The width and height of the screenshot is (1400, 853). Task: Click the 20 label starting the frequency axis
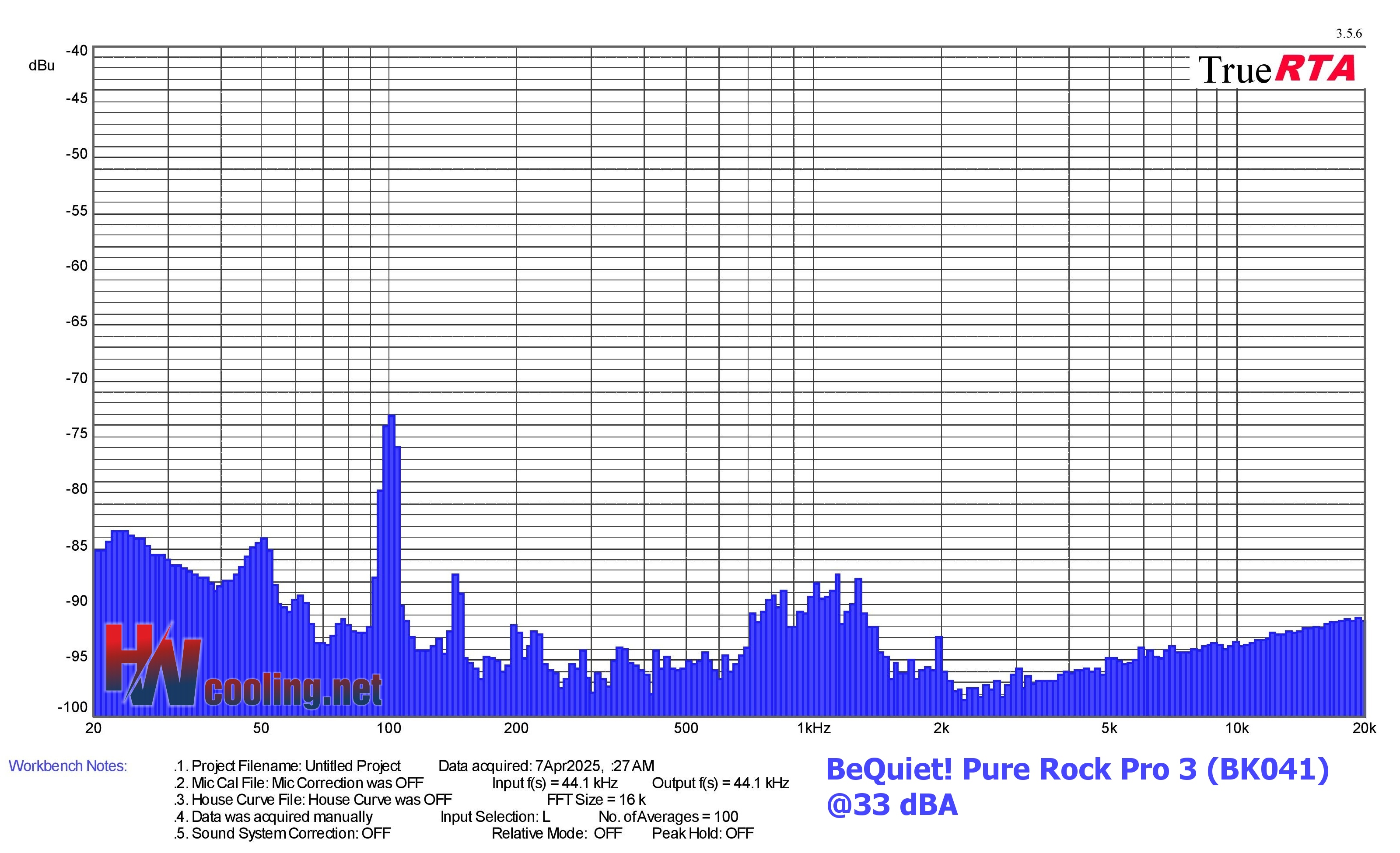(93, 729)
